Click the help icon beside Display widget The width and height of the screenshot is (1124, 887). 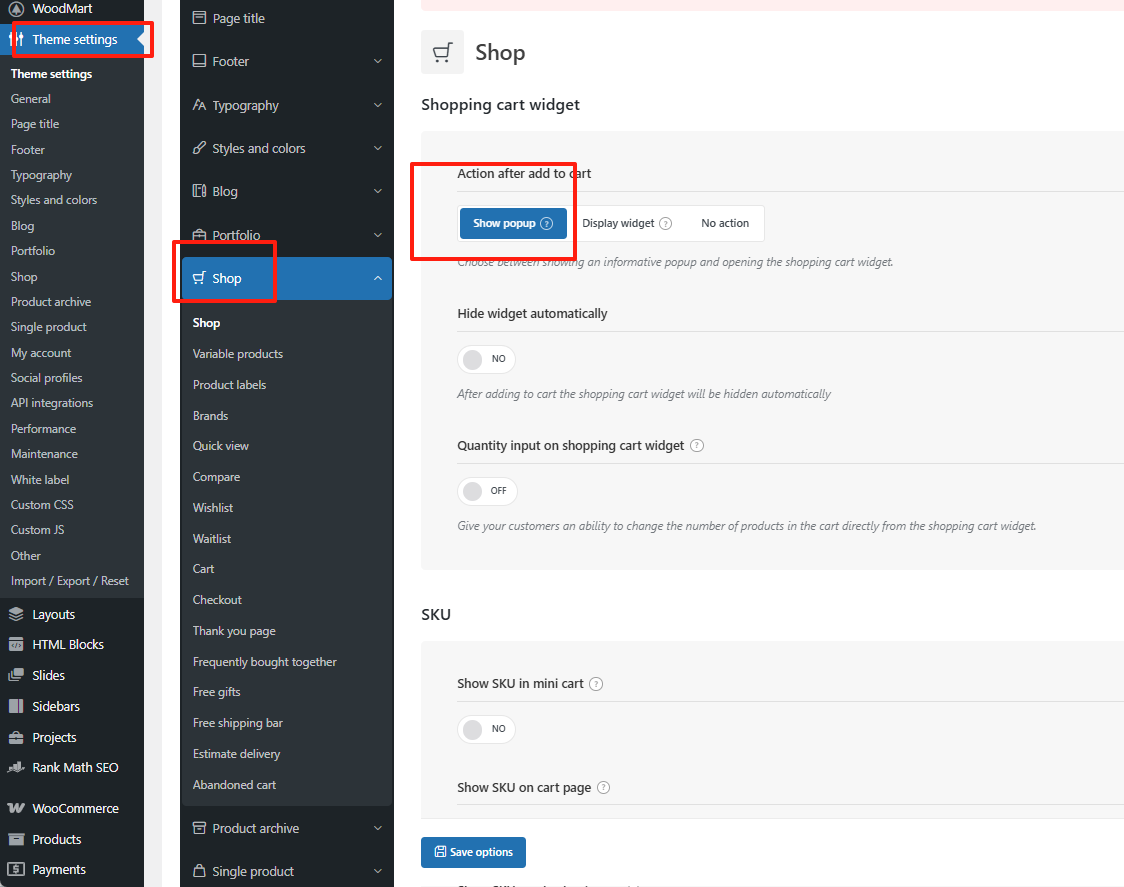[666, 224]
